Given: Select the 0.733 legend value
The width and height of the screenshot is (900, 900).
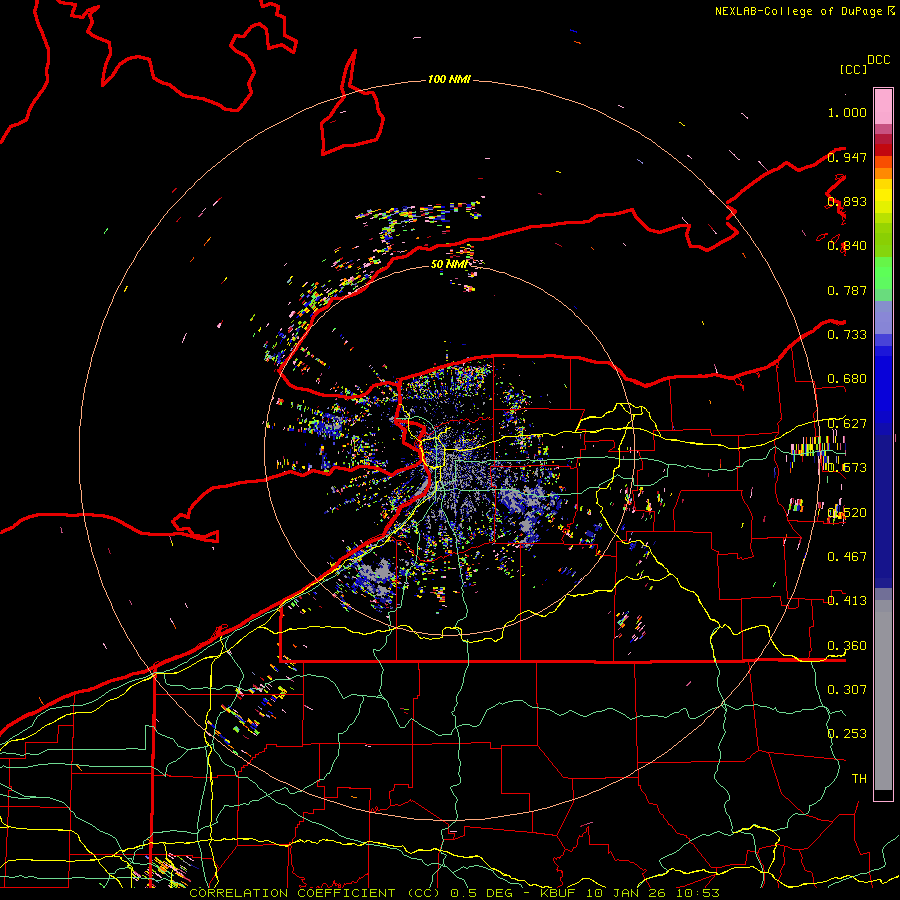Looking at the screenshot, I should click(x=847, y=335).
